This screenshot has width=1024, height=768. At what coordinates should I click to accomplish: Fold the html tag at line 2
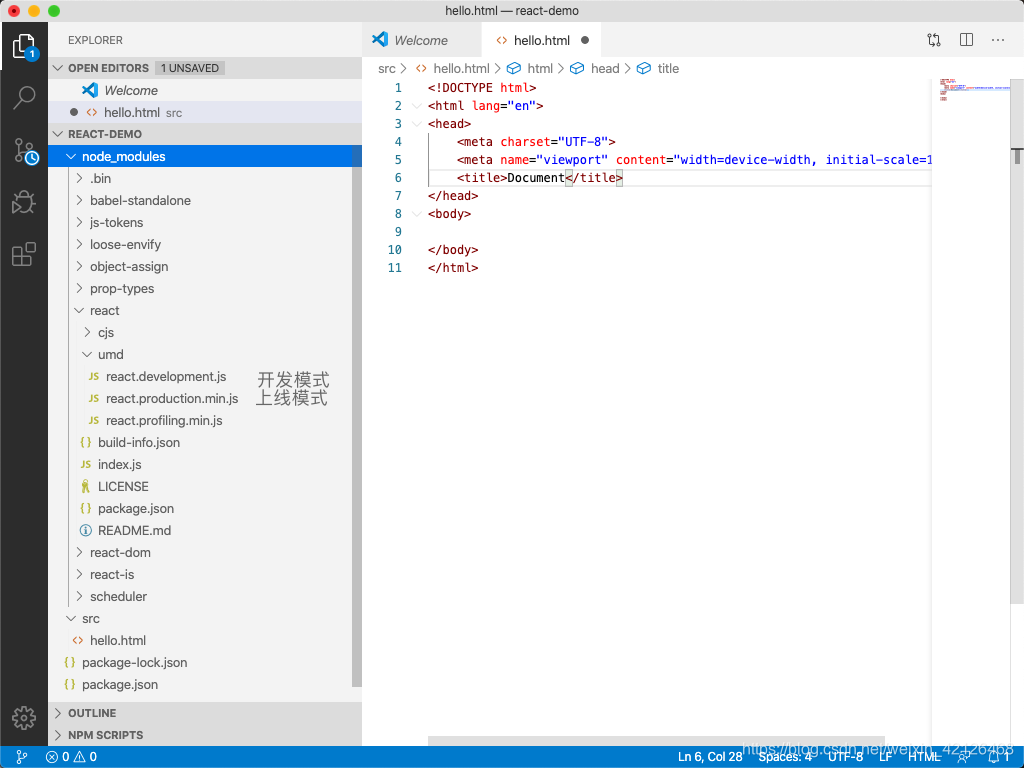(x=417, y=106)
